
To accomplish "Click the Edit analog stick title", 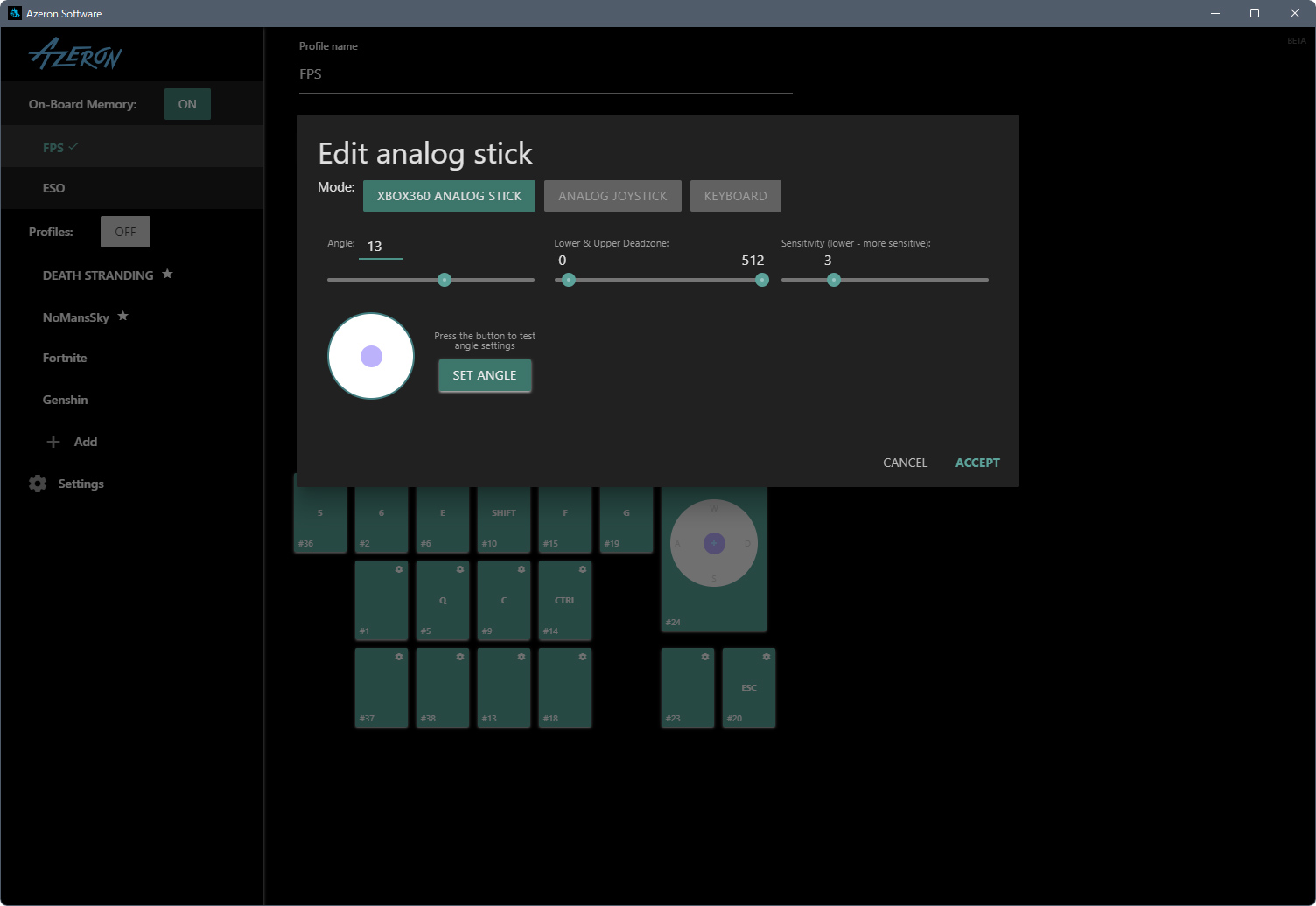I will pyautogui.click(x=425, y=154).
